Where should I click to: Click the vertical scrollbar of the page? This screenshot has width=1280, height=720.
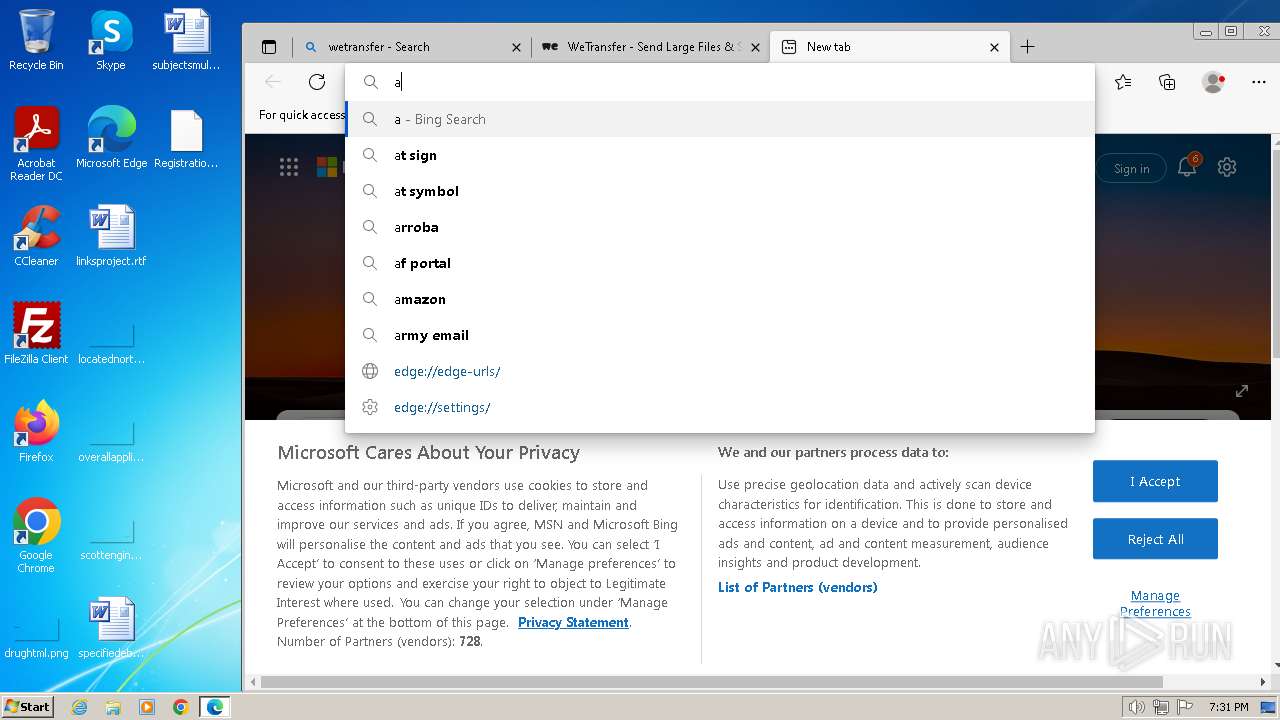click(1275, 252)
